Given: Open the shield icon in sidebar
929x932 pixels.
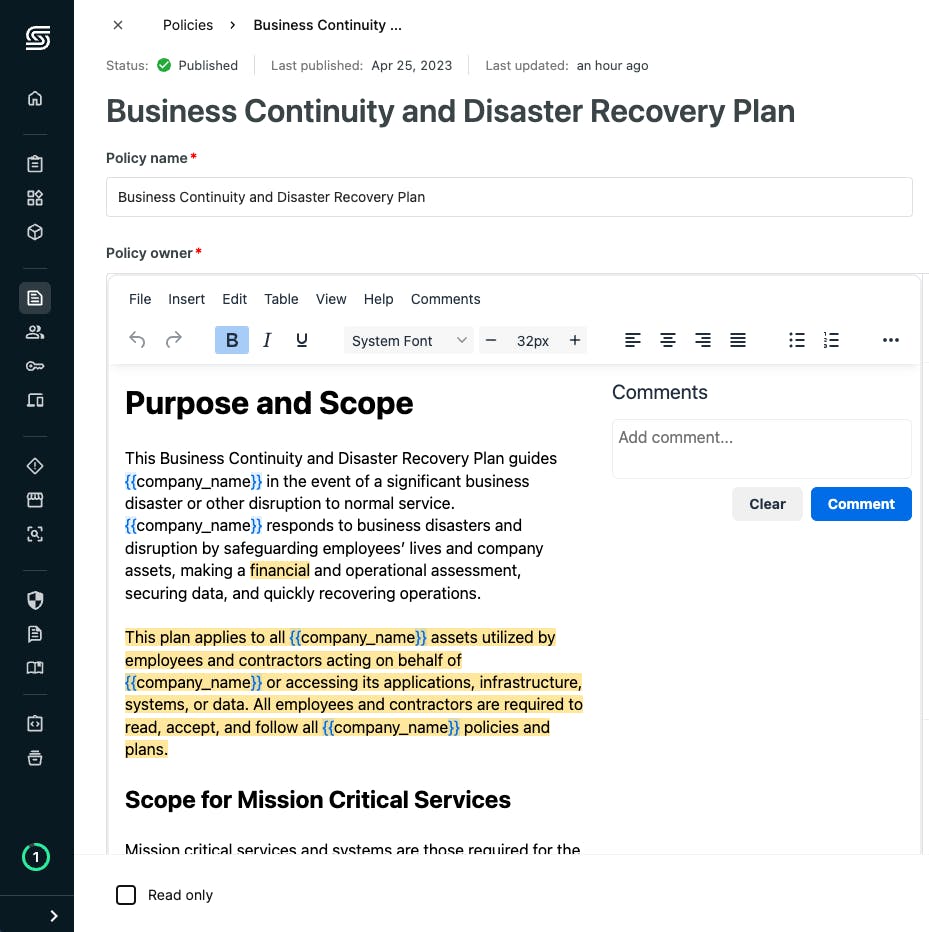Looking at the screenshot, I should point(35,600).
